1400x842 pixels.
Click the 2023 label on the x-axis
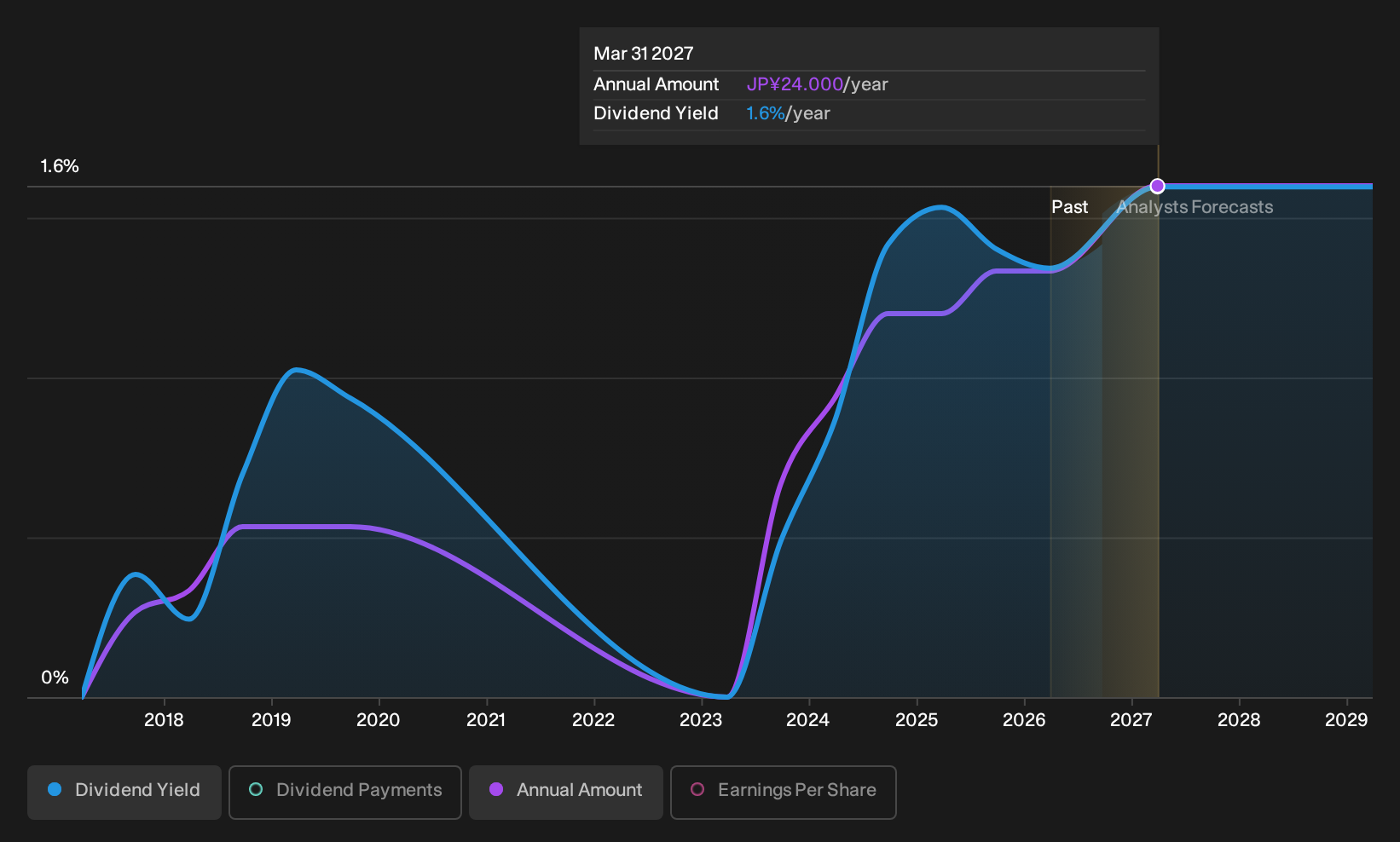[701, 720]
